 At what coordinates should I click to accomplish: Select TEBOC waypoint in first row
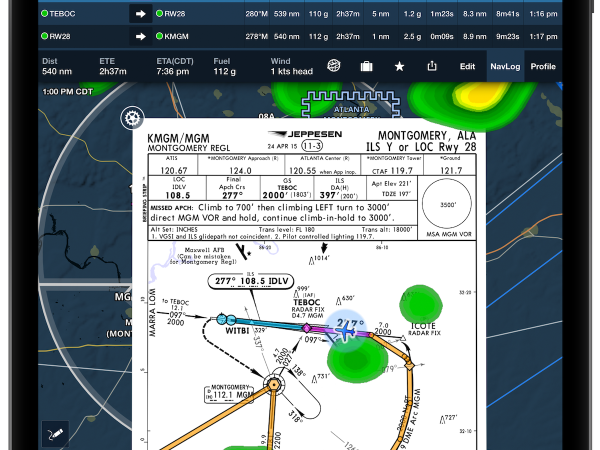tap(59, 14)
